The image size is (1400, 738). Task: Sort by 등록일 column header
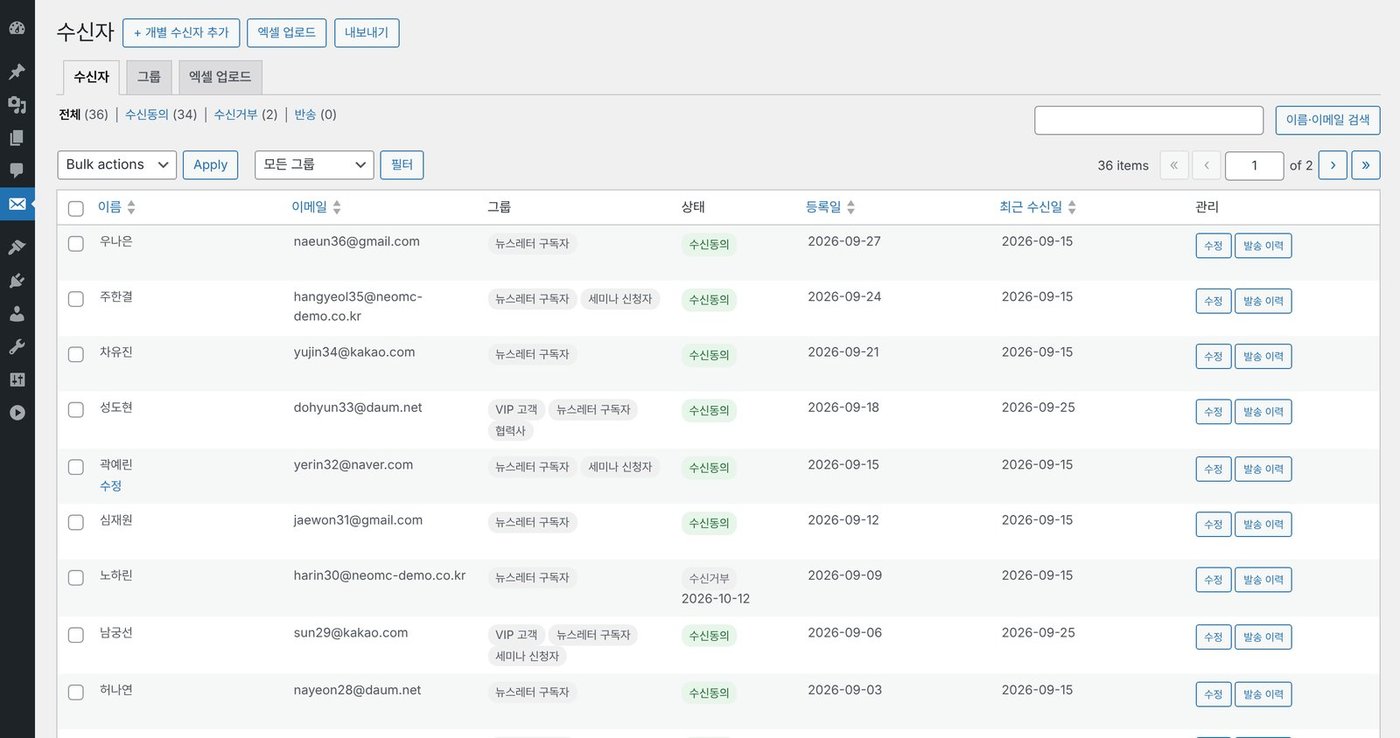[x=830, y=207]
